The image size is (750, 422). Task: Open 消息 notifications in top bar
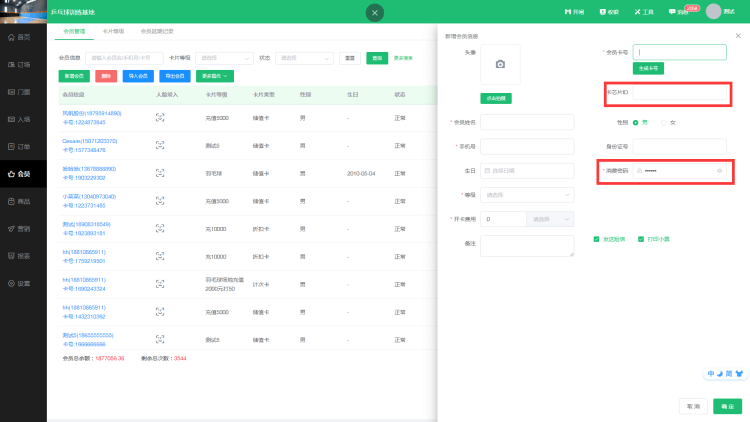click(677, 12)
